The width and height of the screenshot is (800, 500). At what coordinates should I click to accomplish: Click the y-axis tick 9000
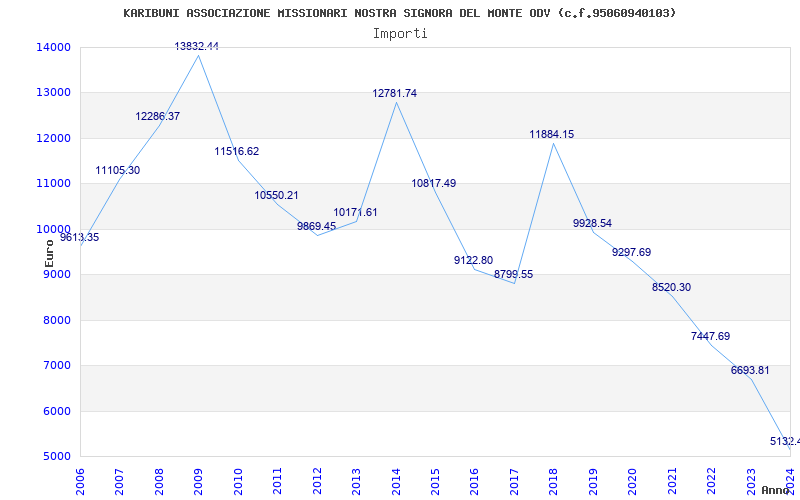[x=56, y=274]
